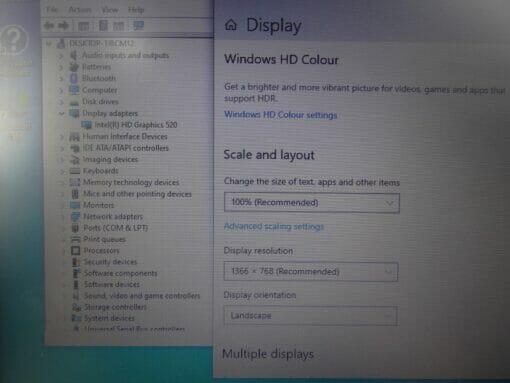Click the Keyboards icon in device tree
The width and height of the screenshot is (510, 383).
[x=75, y=171]
